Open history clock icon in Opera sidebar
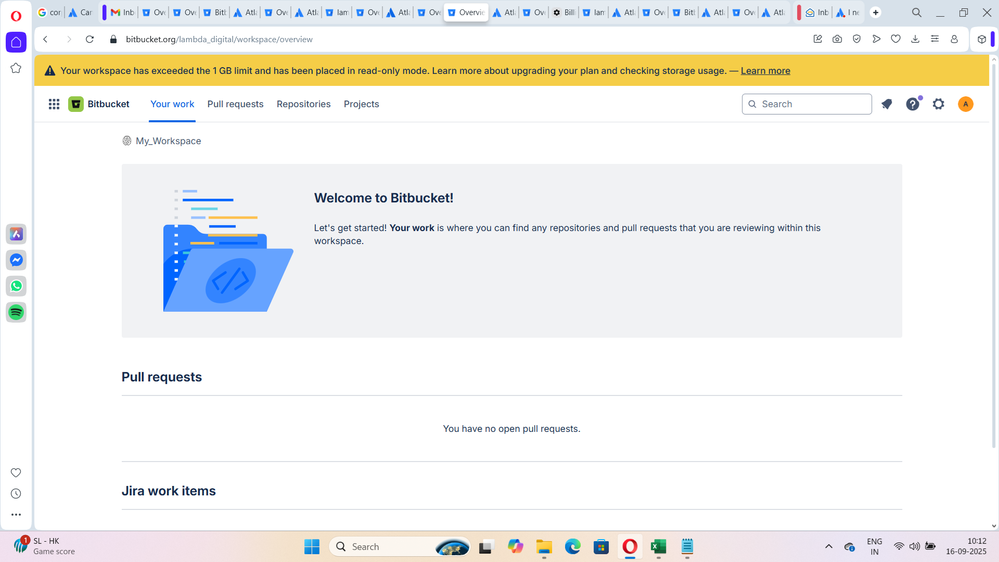Image resolution: width=999 pixels, height=562 pixels. click(16, 494)
